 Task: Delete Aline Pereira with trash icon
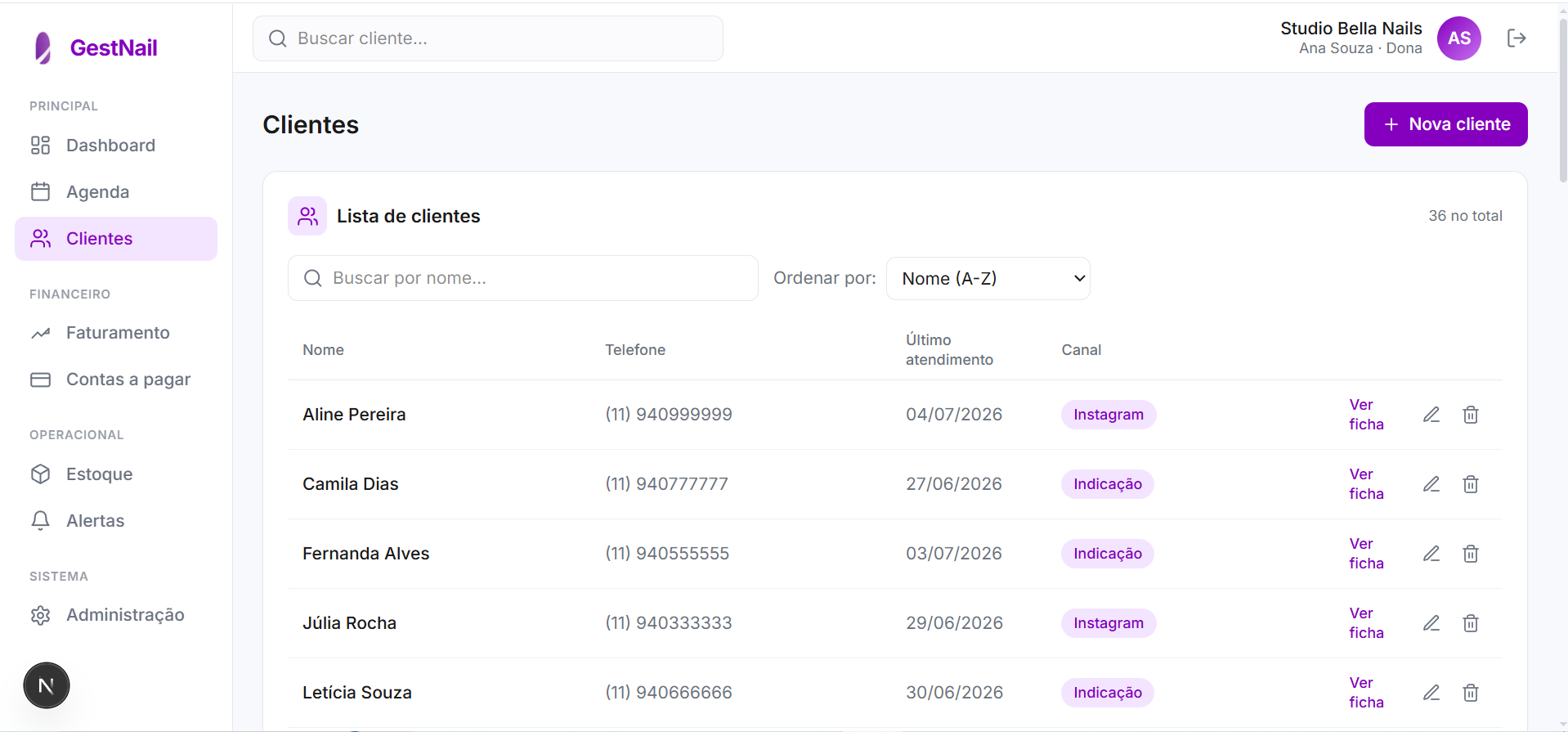click(x=1471, y=415)
